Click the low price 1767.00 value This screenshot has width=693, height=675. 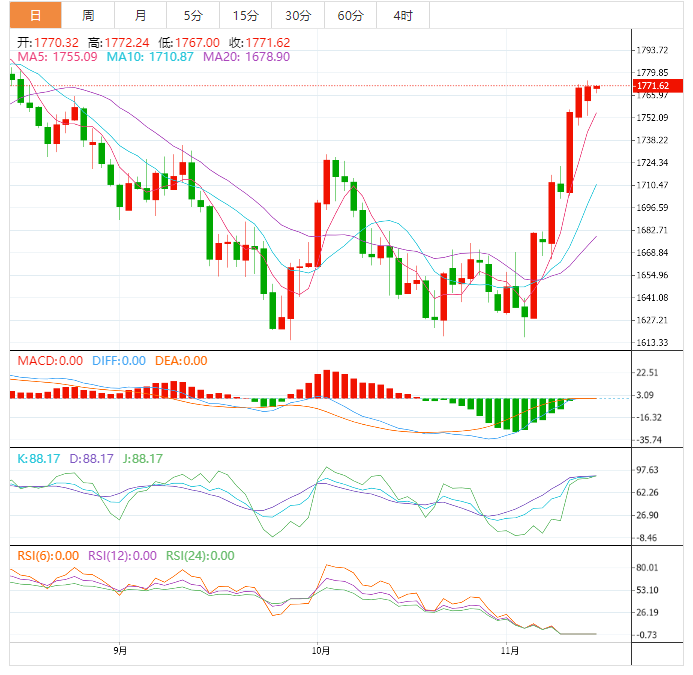[197, 42]
